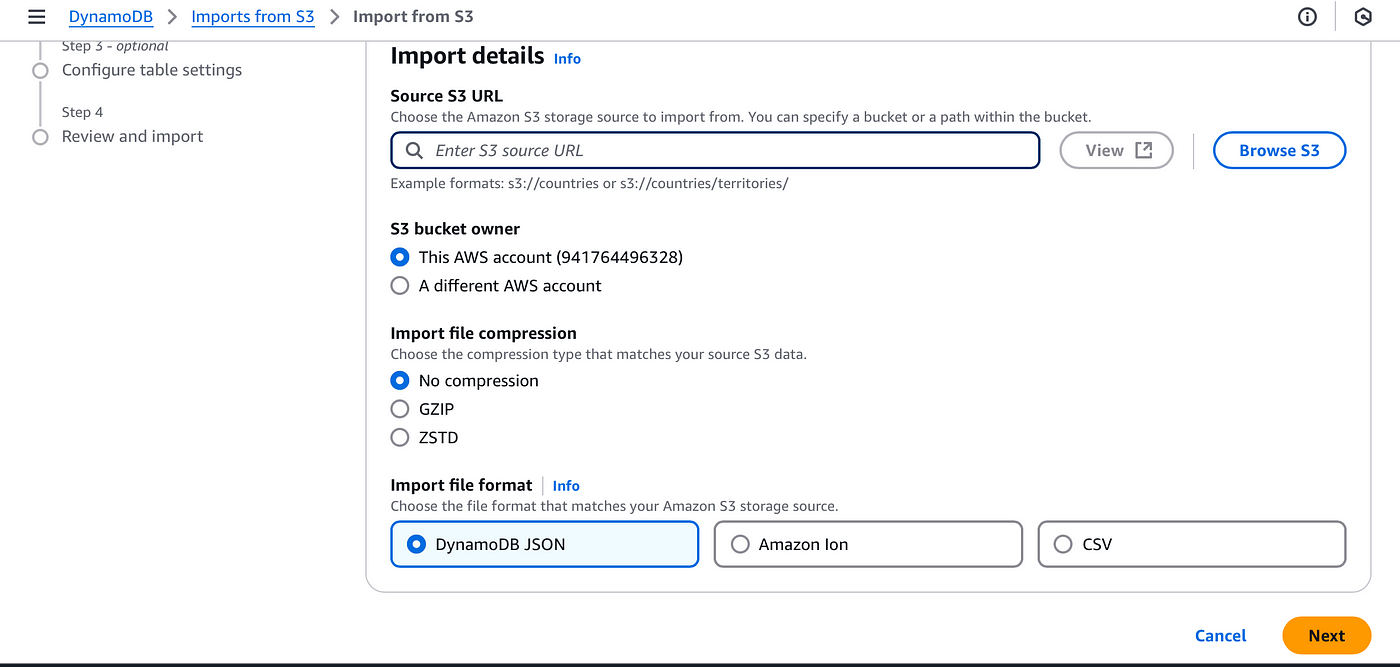Click the Next button to proceed

(x=1326, y=635)
